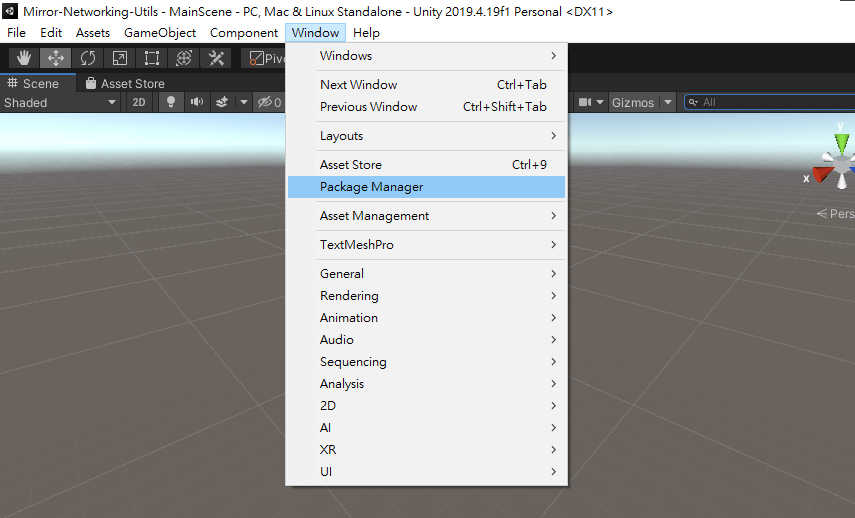Toggle Gizmos button
This screenshot has height=518, width=855.
click(x=633, y=103)
